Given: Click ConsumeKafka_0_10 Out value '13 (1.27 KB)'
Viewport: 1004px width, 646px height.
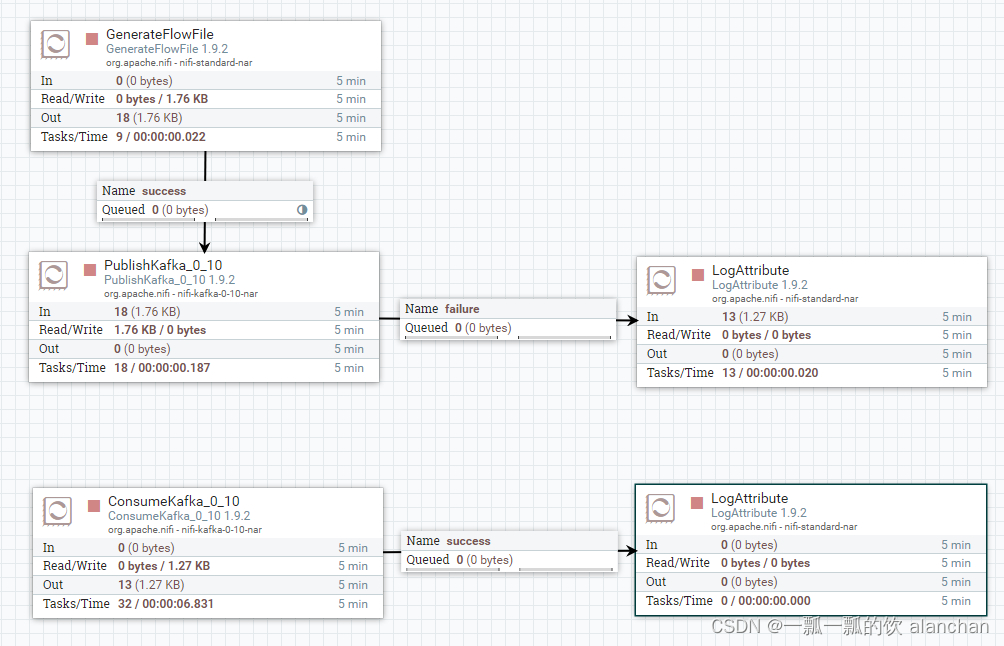Looking at the screenshot, I should tap(151, 585).
